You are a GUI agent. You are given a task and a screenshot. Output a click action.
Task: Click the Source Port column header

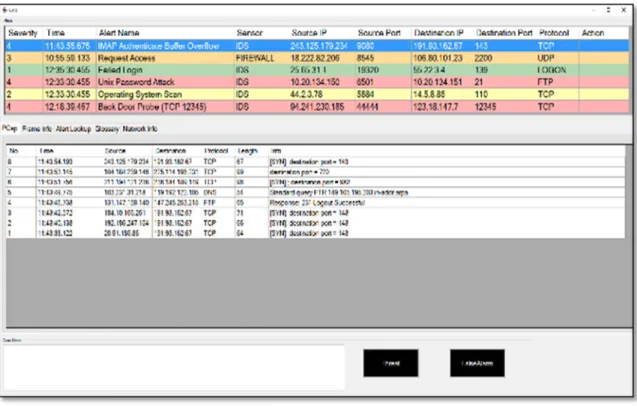point(383,33)
